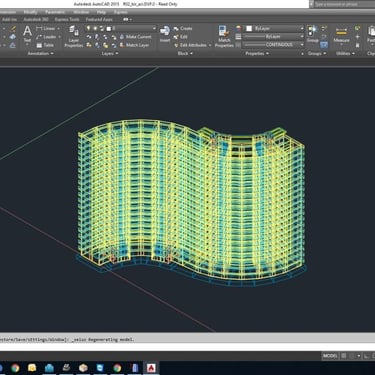Viewport: 375px width, 375px height.
Task: Open the Insert block tool
Action: coord(165,34)
